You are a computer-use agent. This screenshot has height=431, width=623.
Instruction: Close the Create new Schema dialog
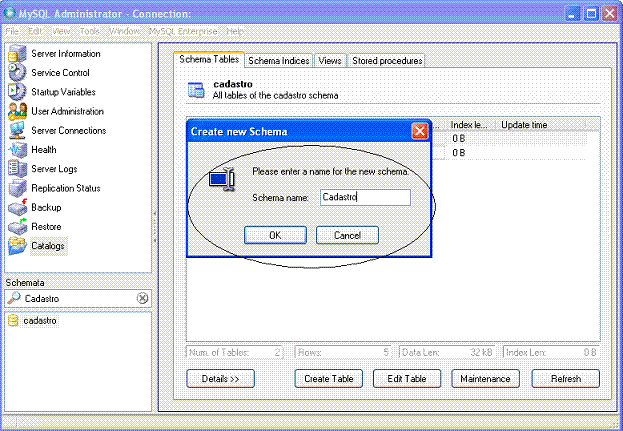click(x=420, y=131)
